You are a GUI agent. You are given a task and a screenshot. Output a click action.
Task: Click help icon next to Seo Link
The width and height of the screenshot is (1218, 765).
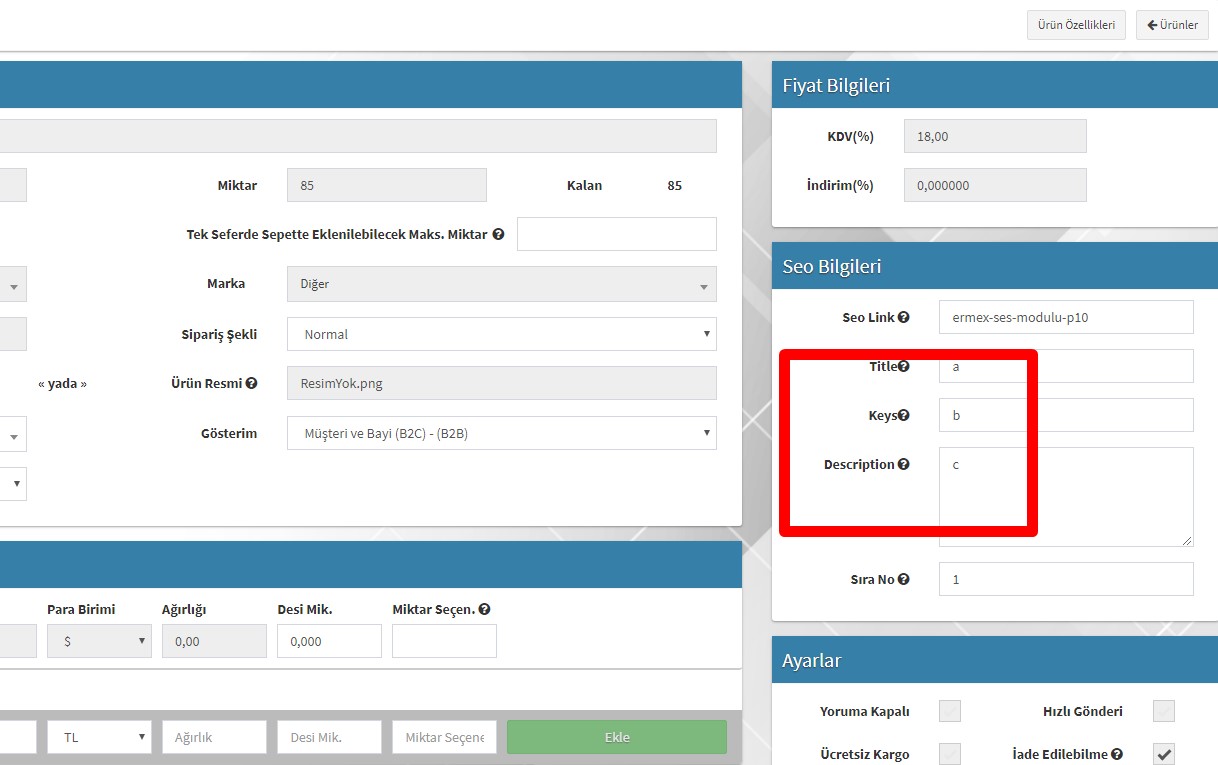pos(904,317)
